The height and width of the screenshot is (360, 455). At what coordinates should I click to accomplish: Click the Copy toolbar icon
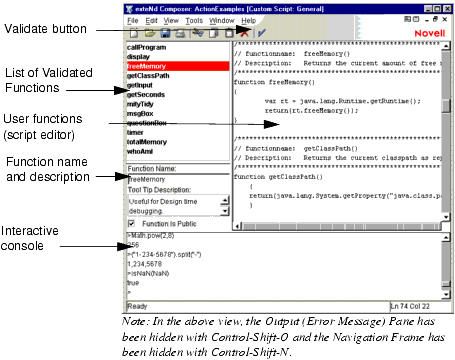[214, 33]
